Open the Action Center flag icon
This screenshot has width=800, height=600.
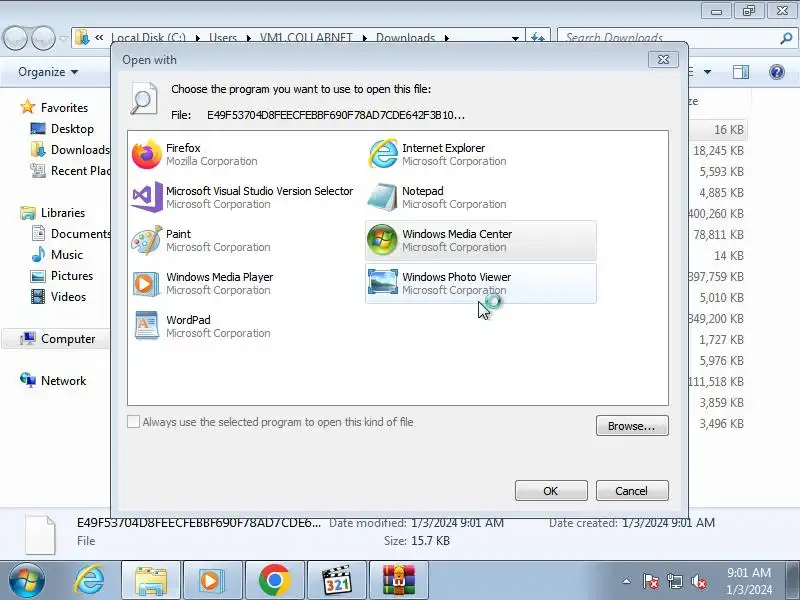[651, 581]
